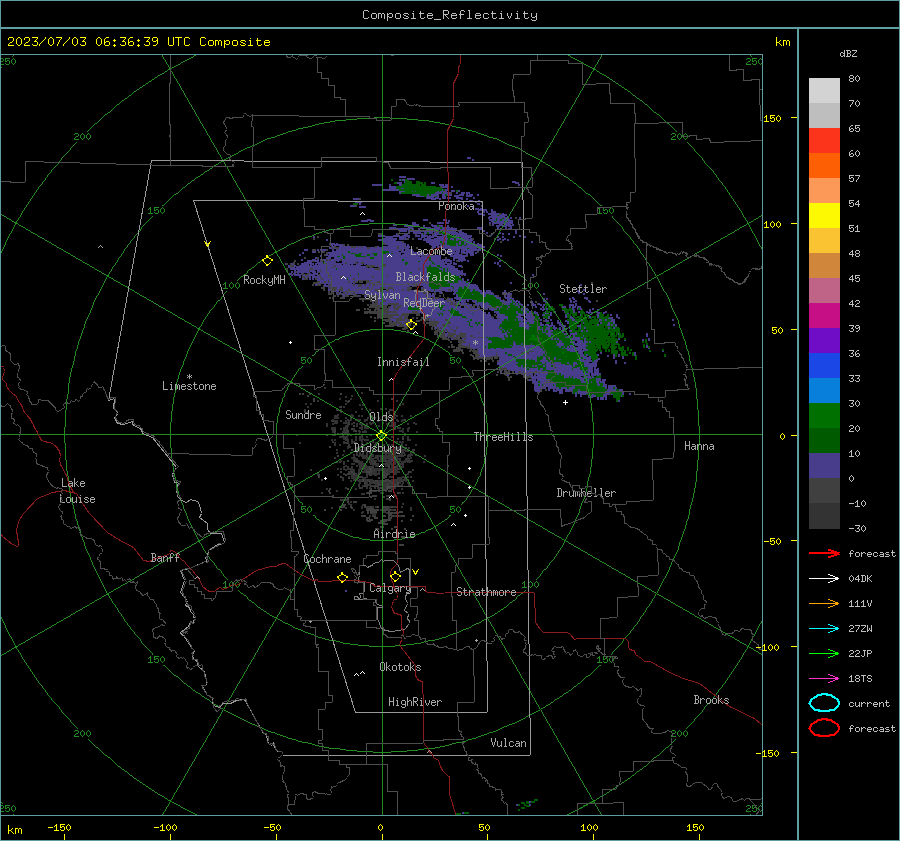Click the Hanna town label
Image resolution: width=900 pixels, height=841 pixels.
coord(699,446)
